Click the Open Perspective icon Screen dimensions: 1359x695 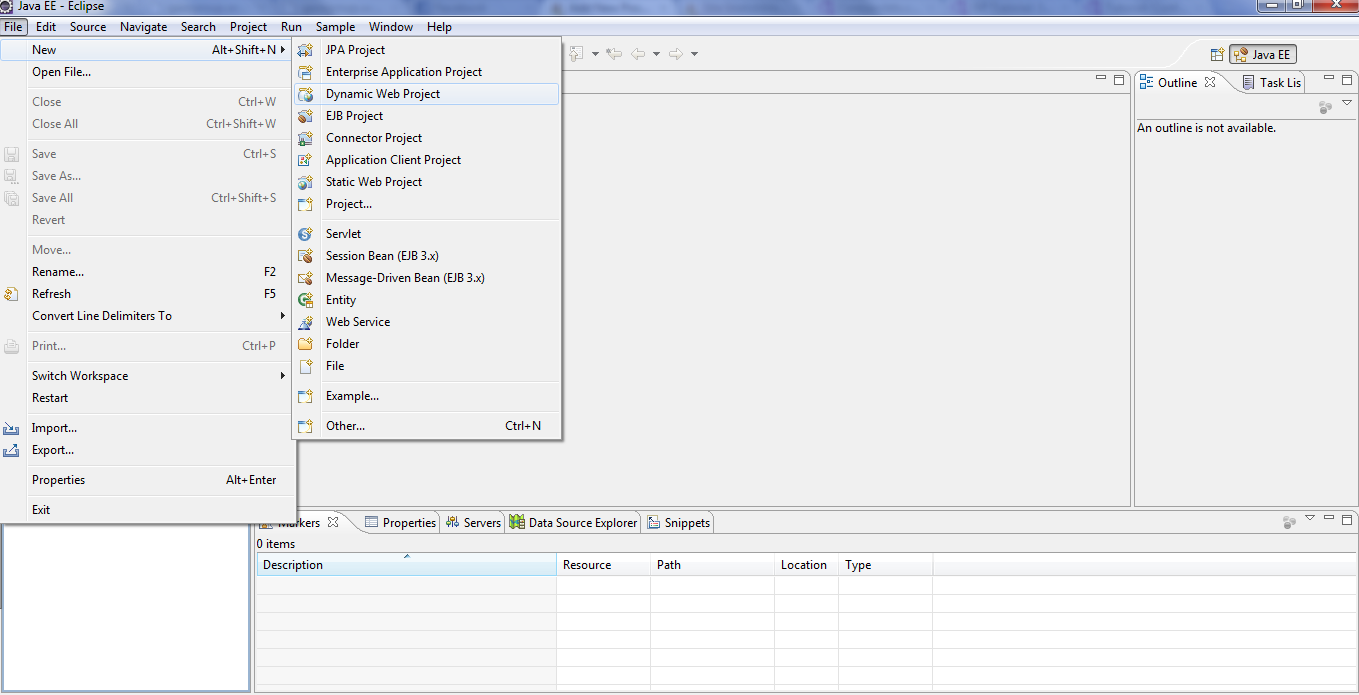tap(1217, 55)
